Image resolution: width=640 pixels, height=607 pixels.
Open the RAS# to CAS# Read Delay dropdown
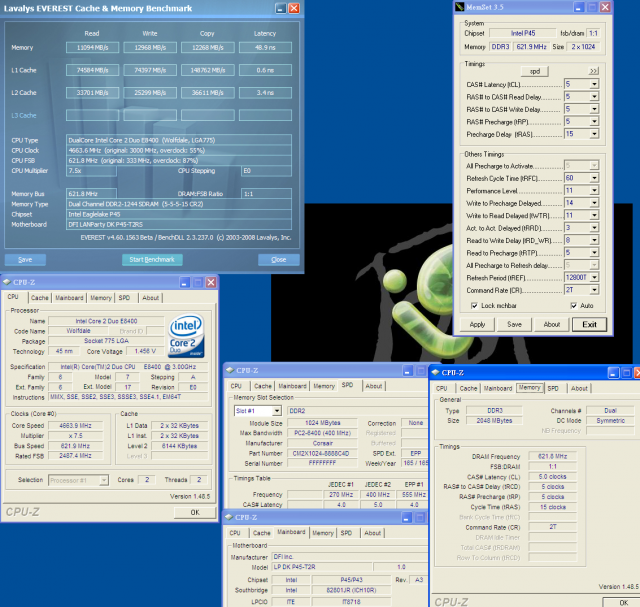(x=594, y=97)
